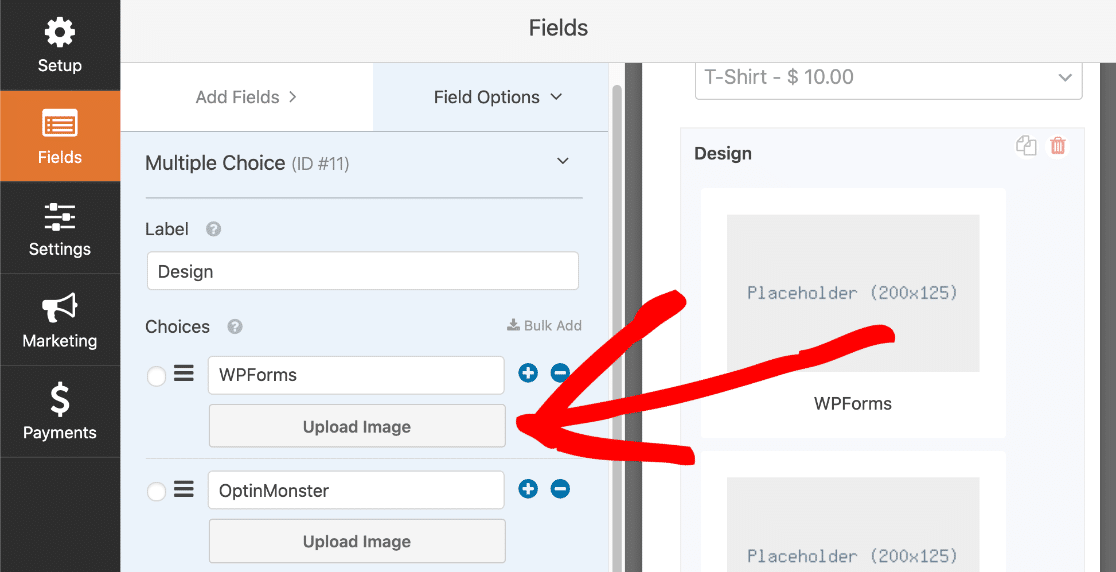Open the Marketing megaphone panel
Screen dimensions: 1116x572
pyautogui.click(x=60, y=320)
